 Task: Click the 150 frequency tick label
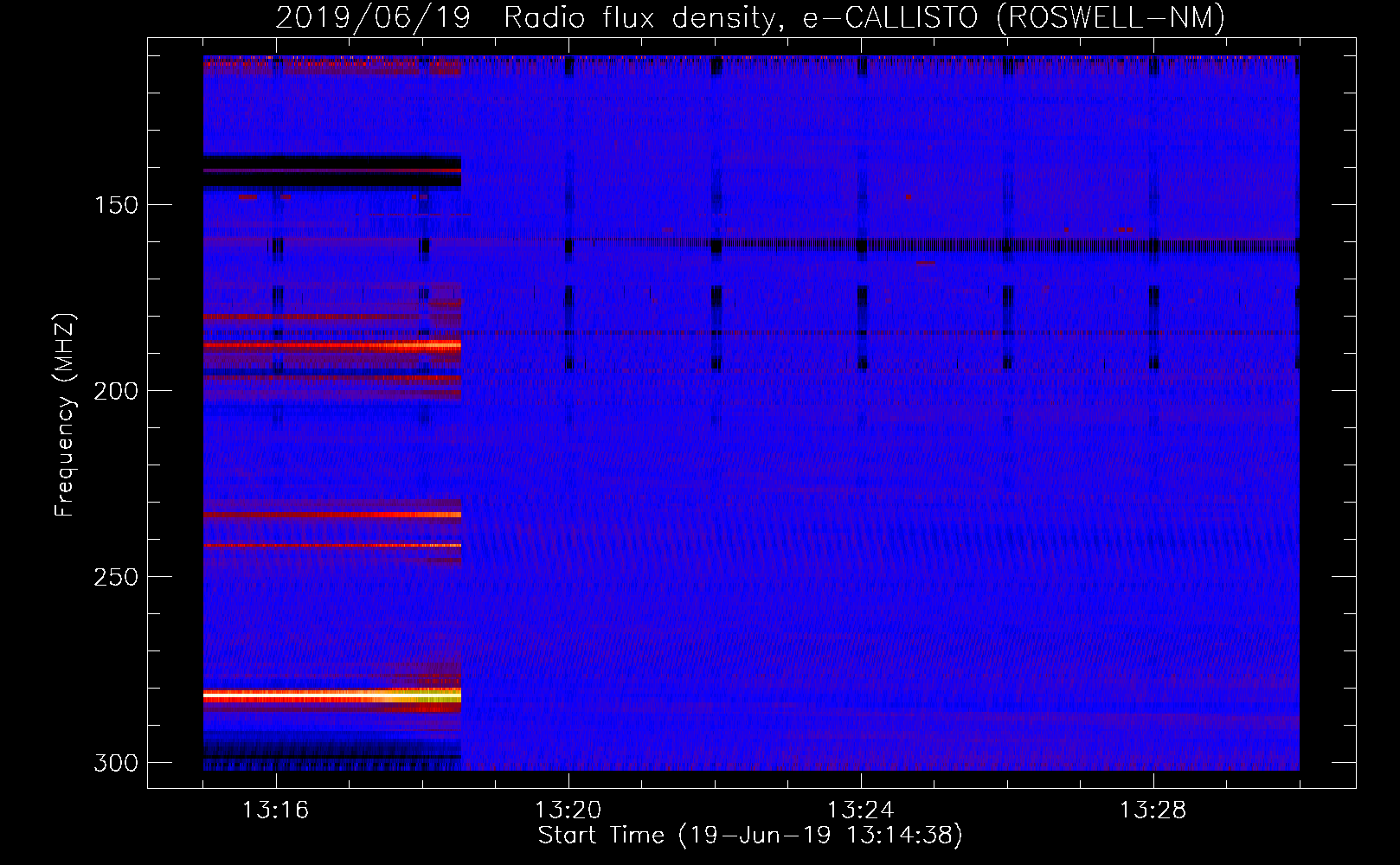pyautogui.click(x=116, y=205)
